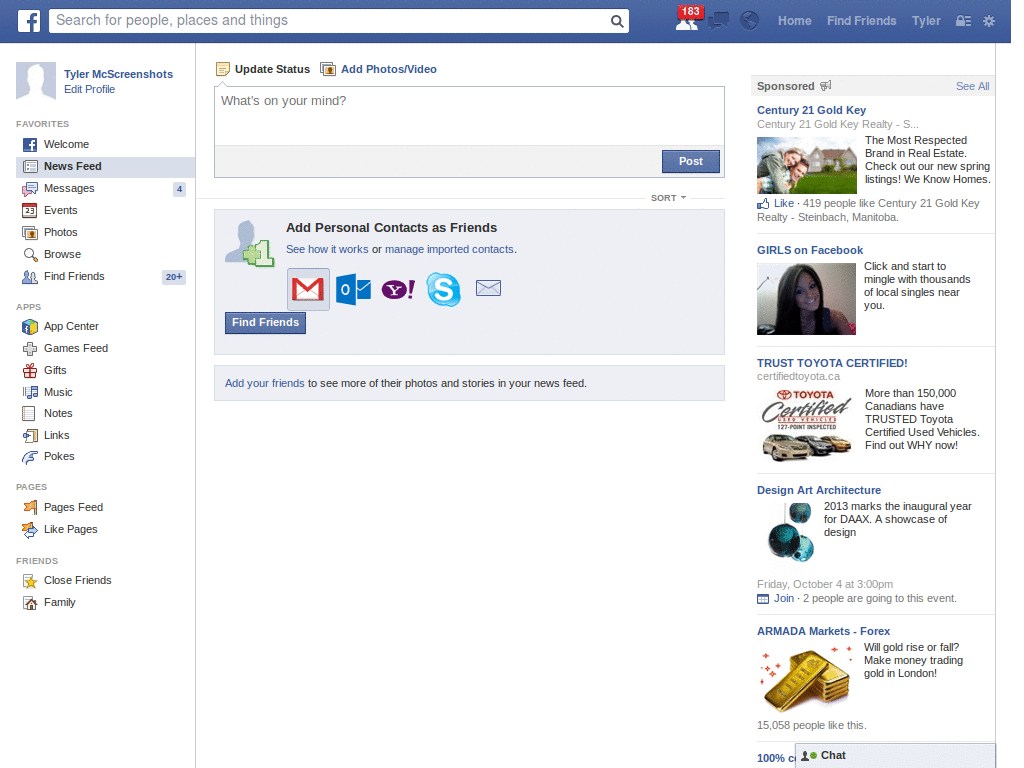The height and width of the screenshot is (768, 1024).
Task: Open Century 21 Gold Key ad title
Action: point(811,110)
